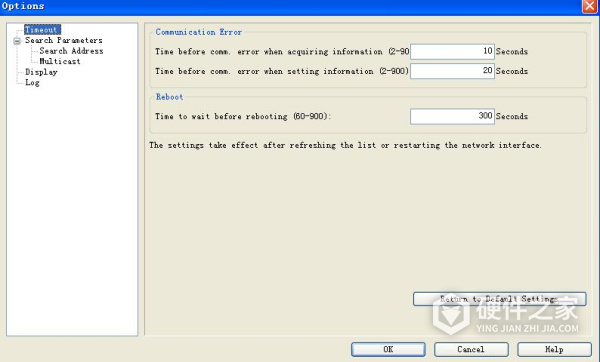
Task: Close the Options window with the red X
Action: (x=590, y=7)
